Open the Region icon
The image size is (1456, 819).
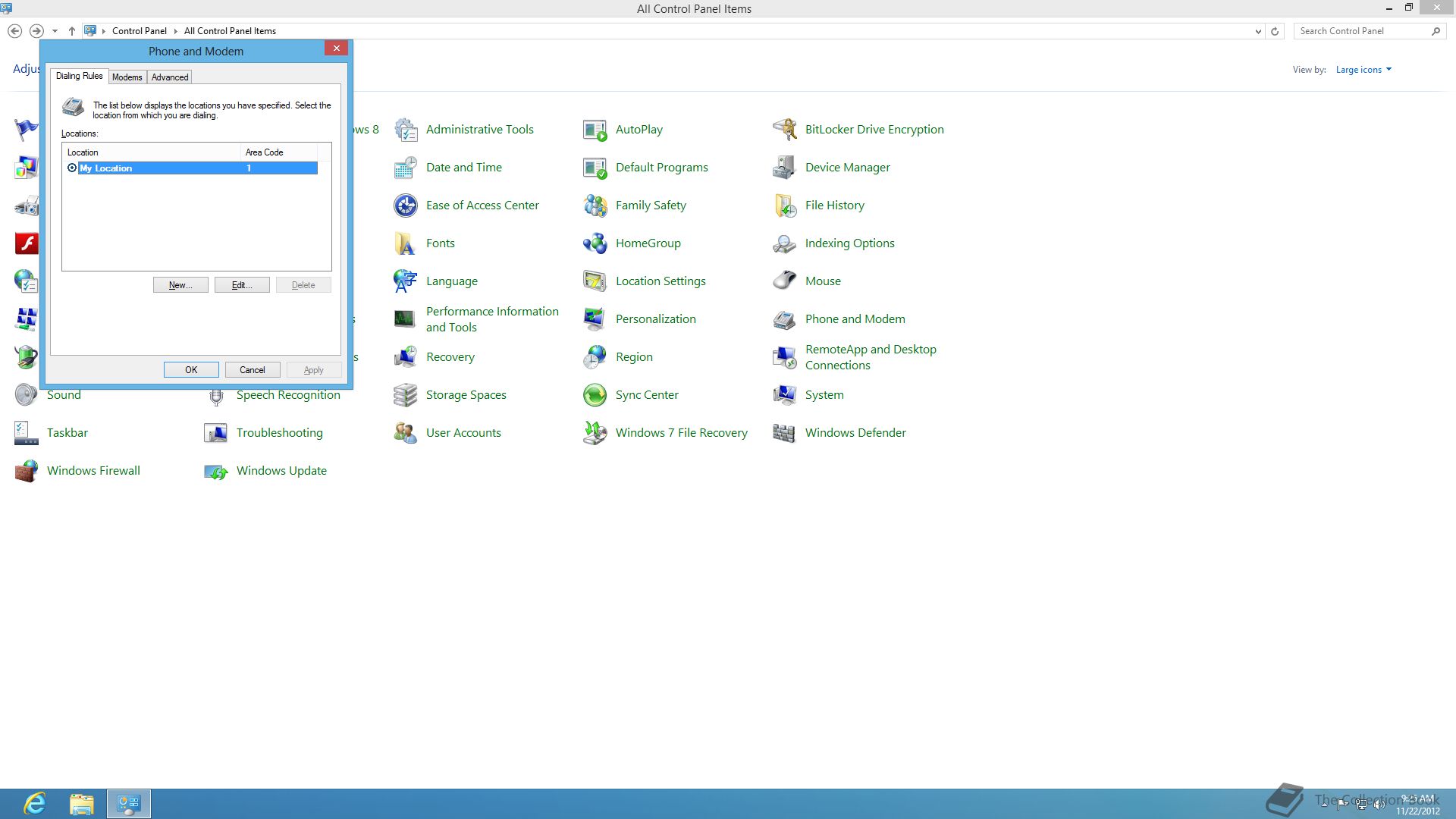point(595,357)
